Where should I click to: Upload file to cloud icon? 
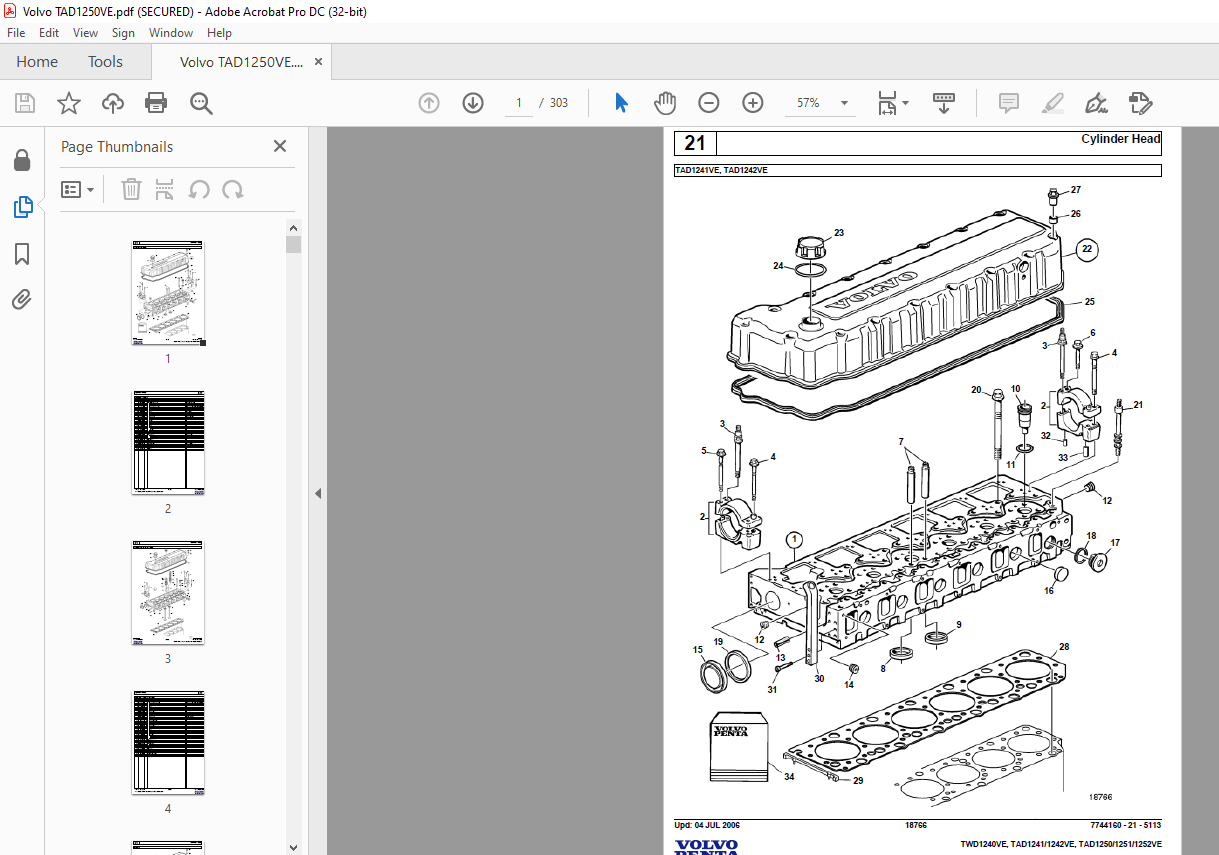112,103
